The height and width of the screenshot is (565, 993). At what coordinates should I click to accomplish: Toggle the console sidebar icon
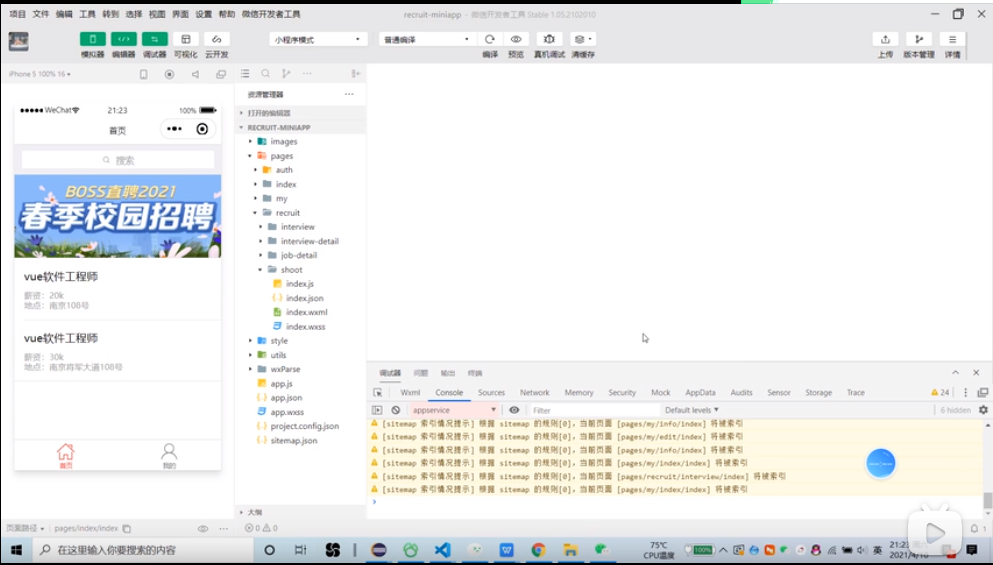coord(377,410)
